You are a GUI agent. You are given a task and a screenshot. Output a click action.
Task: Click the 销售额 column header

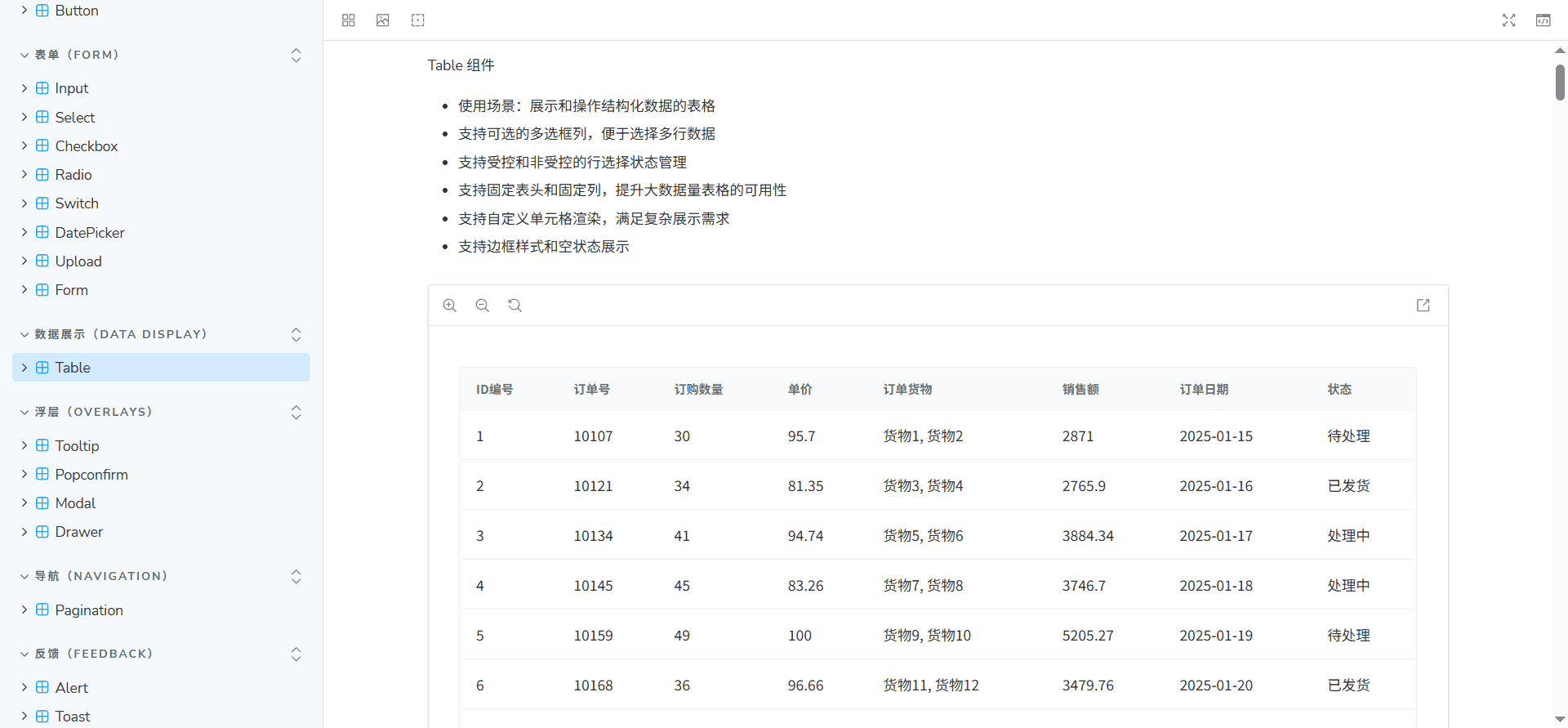coord(1080,390)
